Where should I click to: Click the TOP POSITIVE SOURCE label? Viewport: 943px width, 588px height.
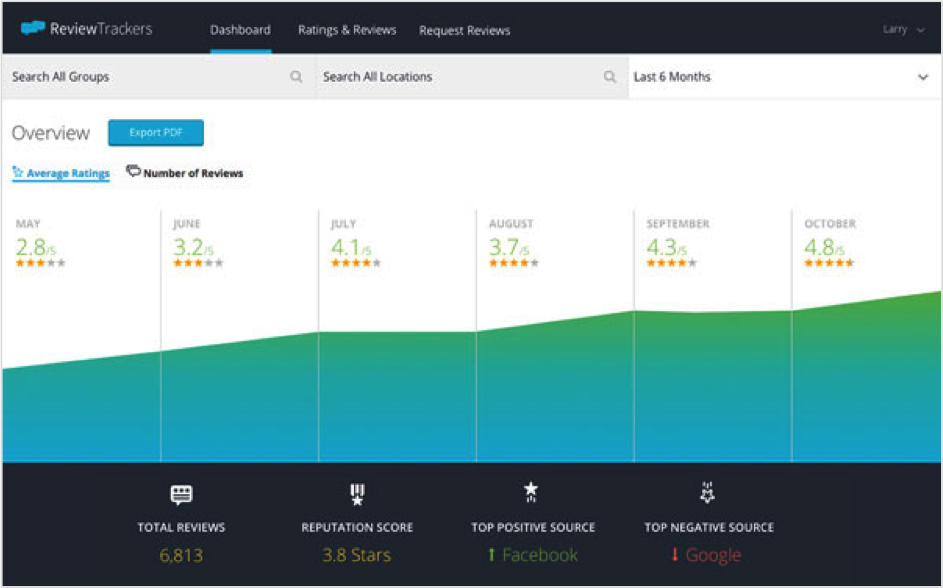click(533, 527)
